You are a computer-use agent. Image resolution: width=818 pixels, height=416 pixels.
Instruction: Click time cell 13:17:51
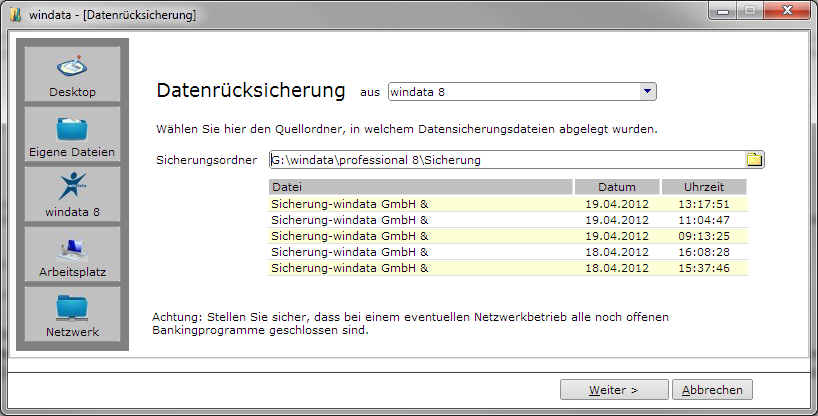click(x=704, y=204)
